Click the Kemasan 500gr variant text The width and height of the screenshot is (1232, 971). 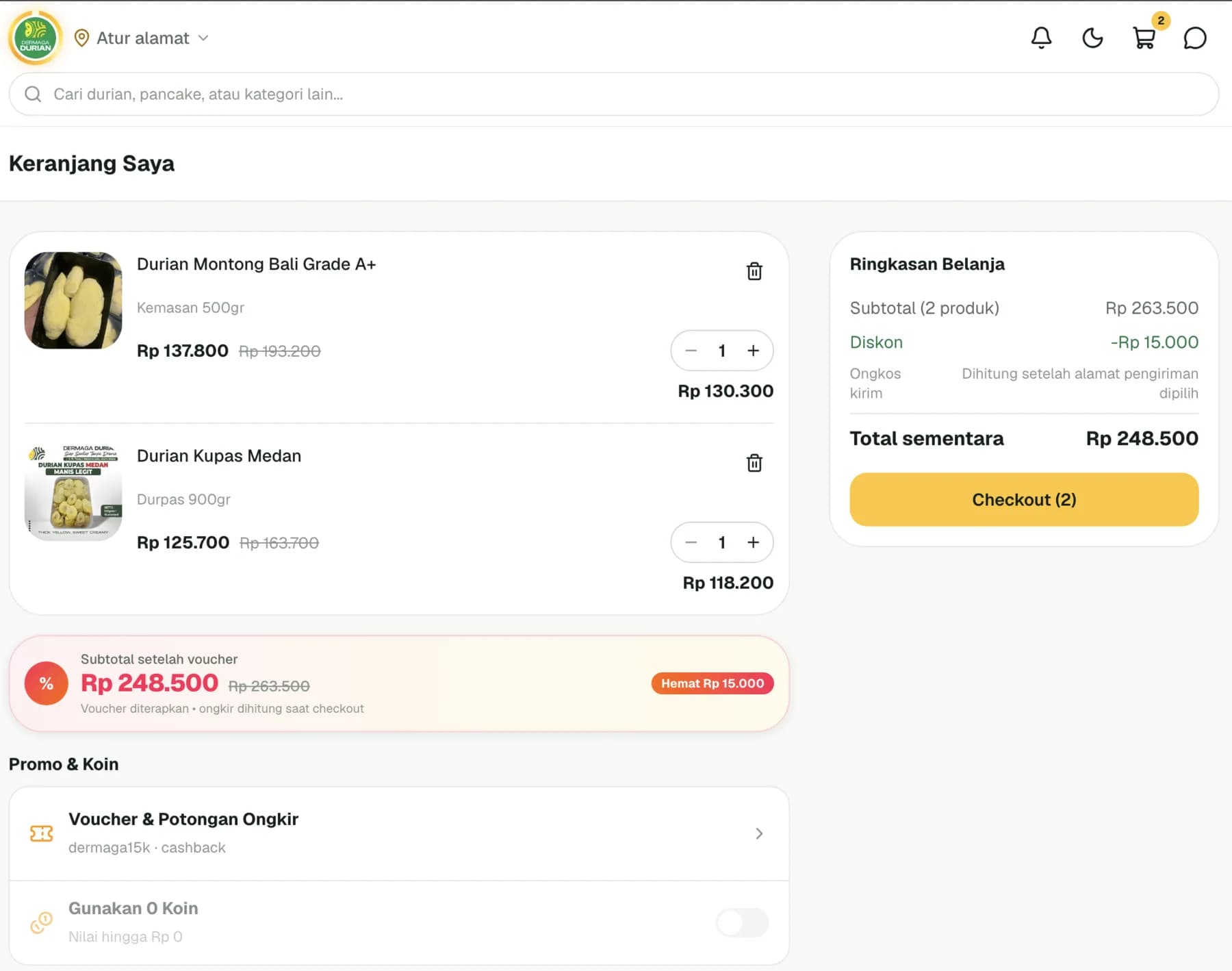click(x=190, y=307)
